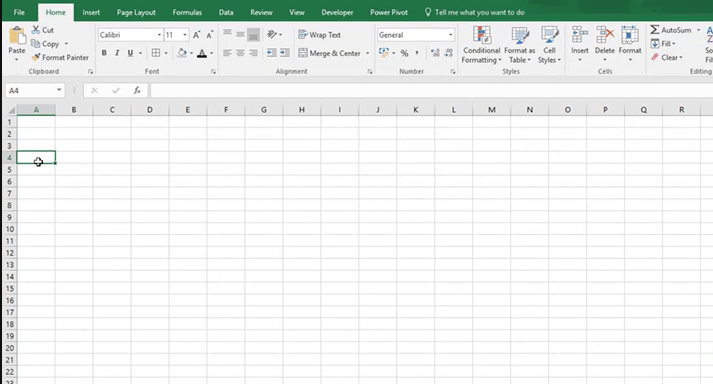Image resolution: width=713 pixels, height=384 pixels.
Task: Open the Format cells menu
Action: 630,44
